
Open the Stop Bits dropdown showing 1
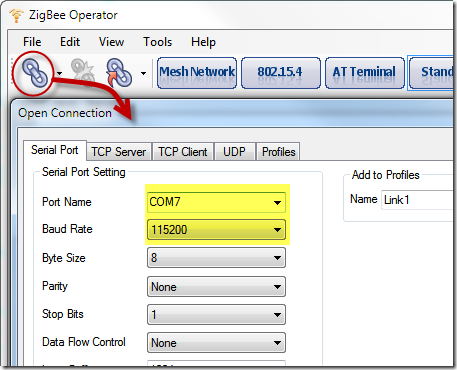[x=216, y=315]
